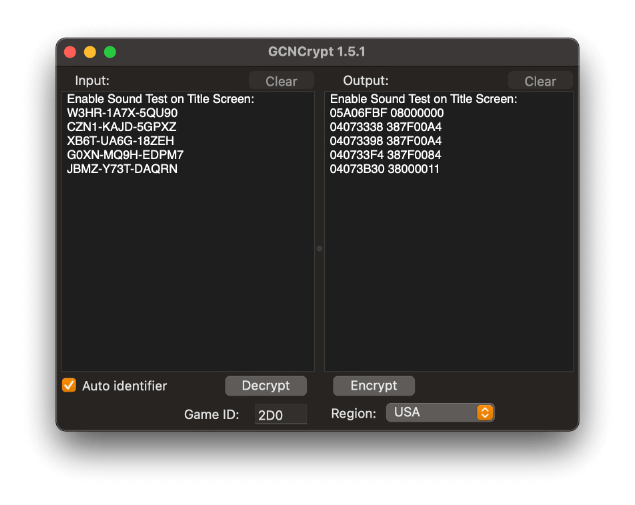Viewport: 635px width, 505px height.
Task: Click the GCNCrypt 1.5.1 window title
Action: (317, 52)
